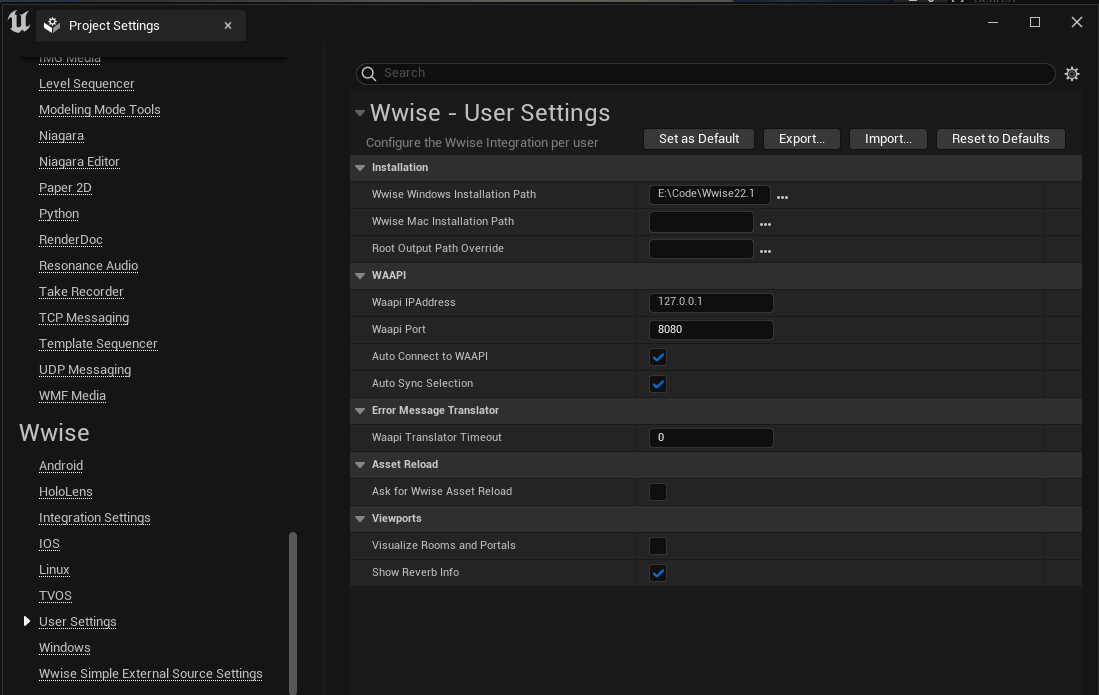Collapse the Viewports section
1099x695 pixels.
(x=360, y=519)
